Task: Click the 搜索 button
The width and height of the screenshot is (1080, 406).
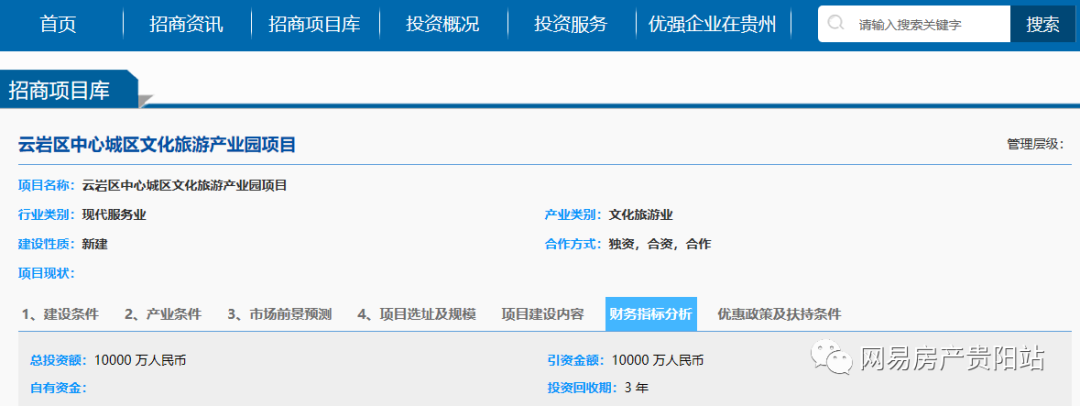Action: [1043, 24]
